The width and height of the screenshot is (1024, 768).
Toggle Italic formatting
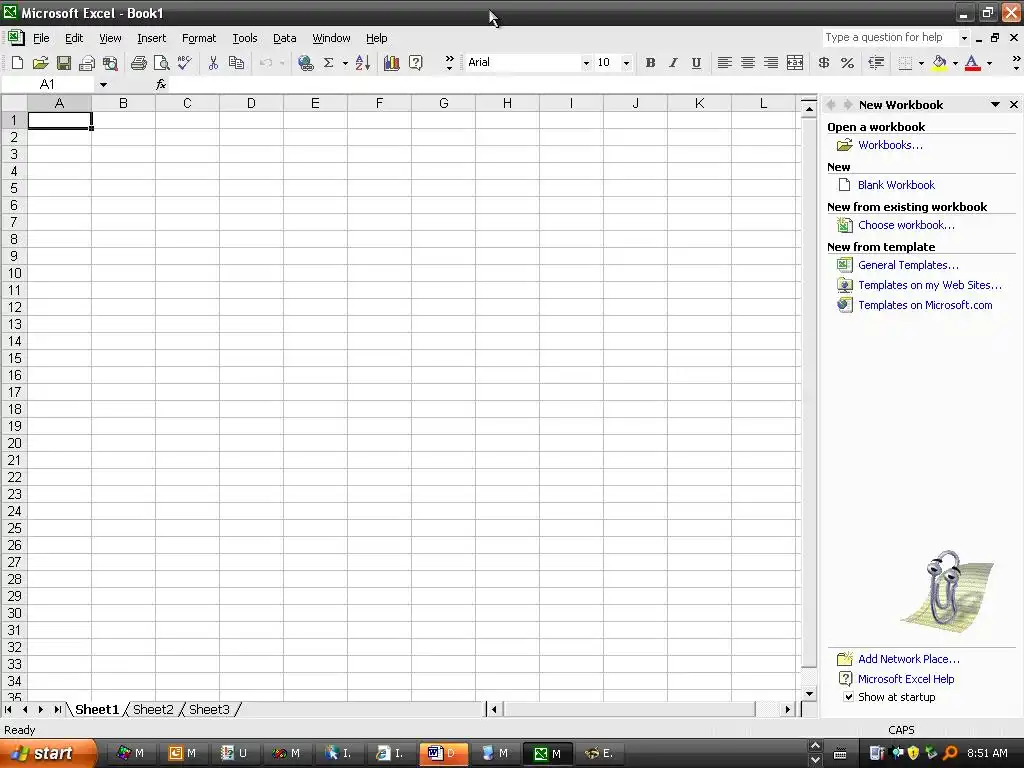click(x=673, y=63)
